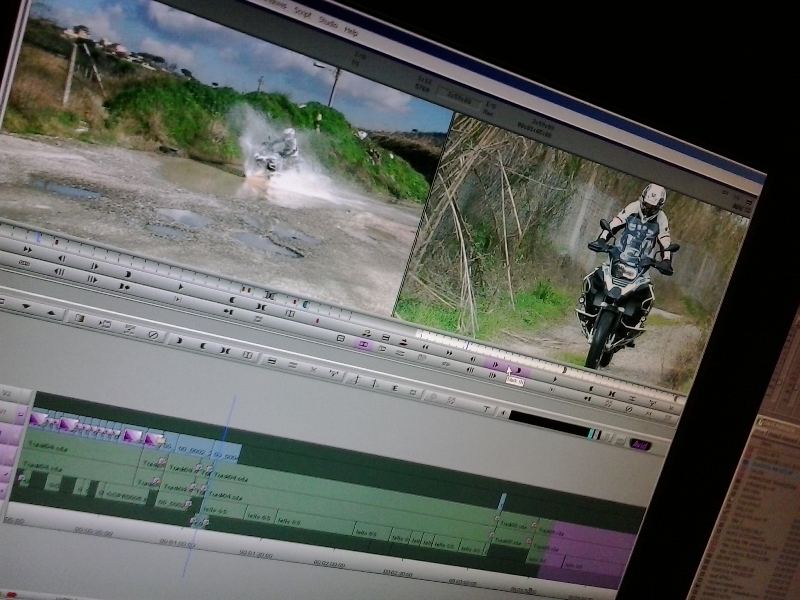Open the Help menu
Screen dimensions: 800x600
coord(351,32)
